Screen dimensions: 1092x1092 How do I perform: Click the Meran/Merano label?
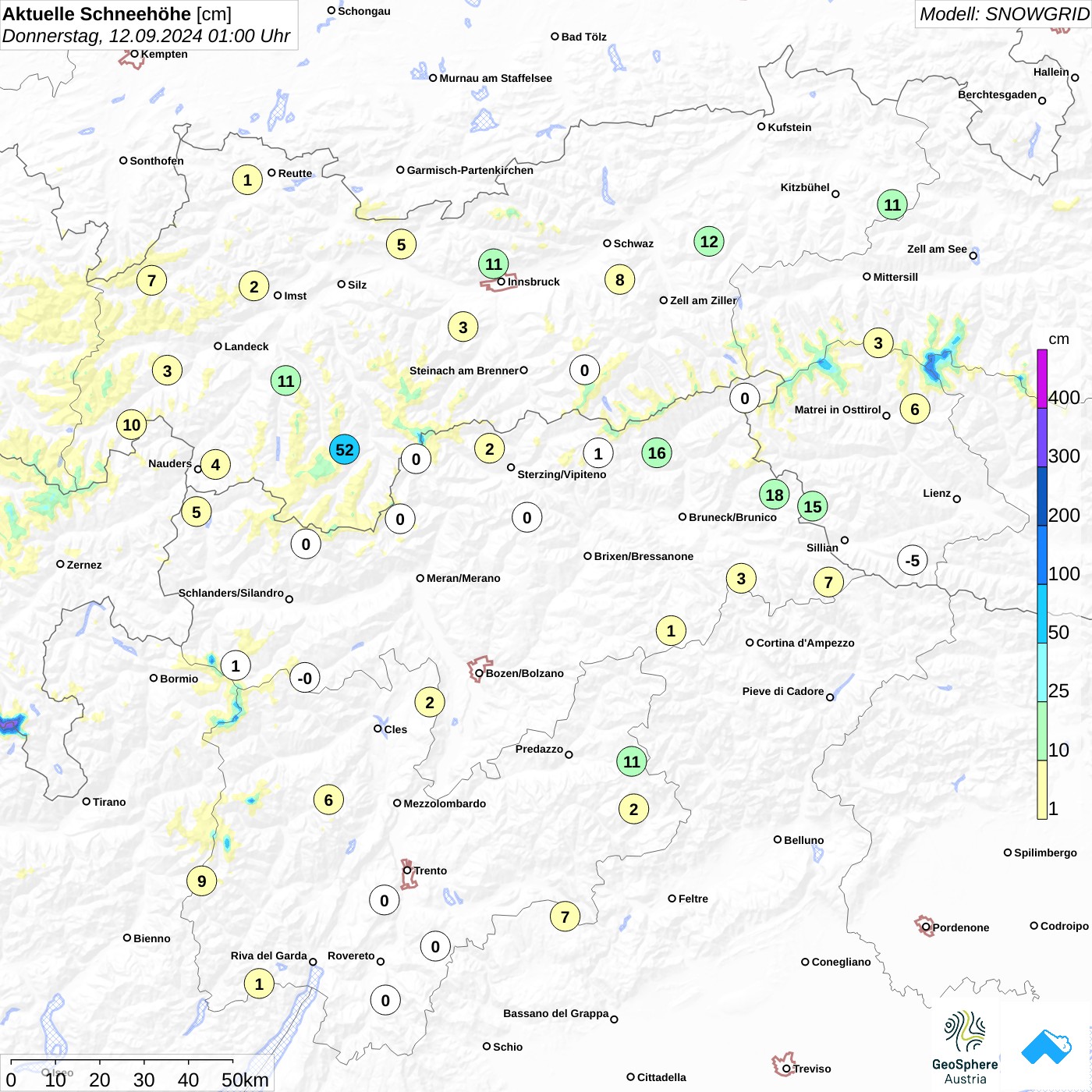463,578
